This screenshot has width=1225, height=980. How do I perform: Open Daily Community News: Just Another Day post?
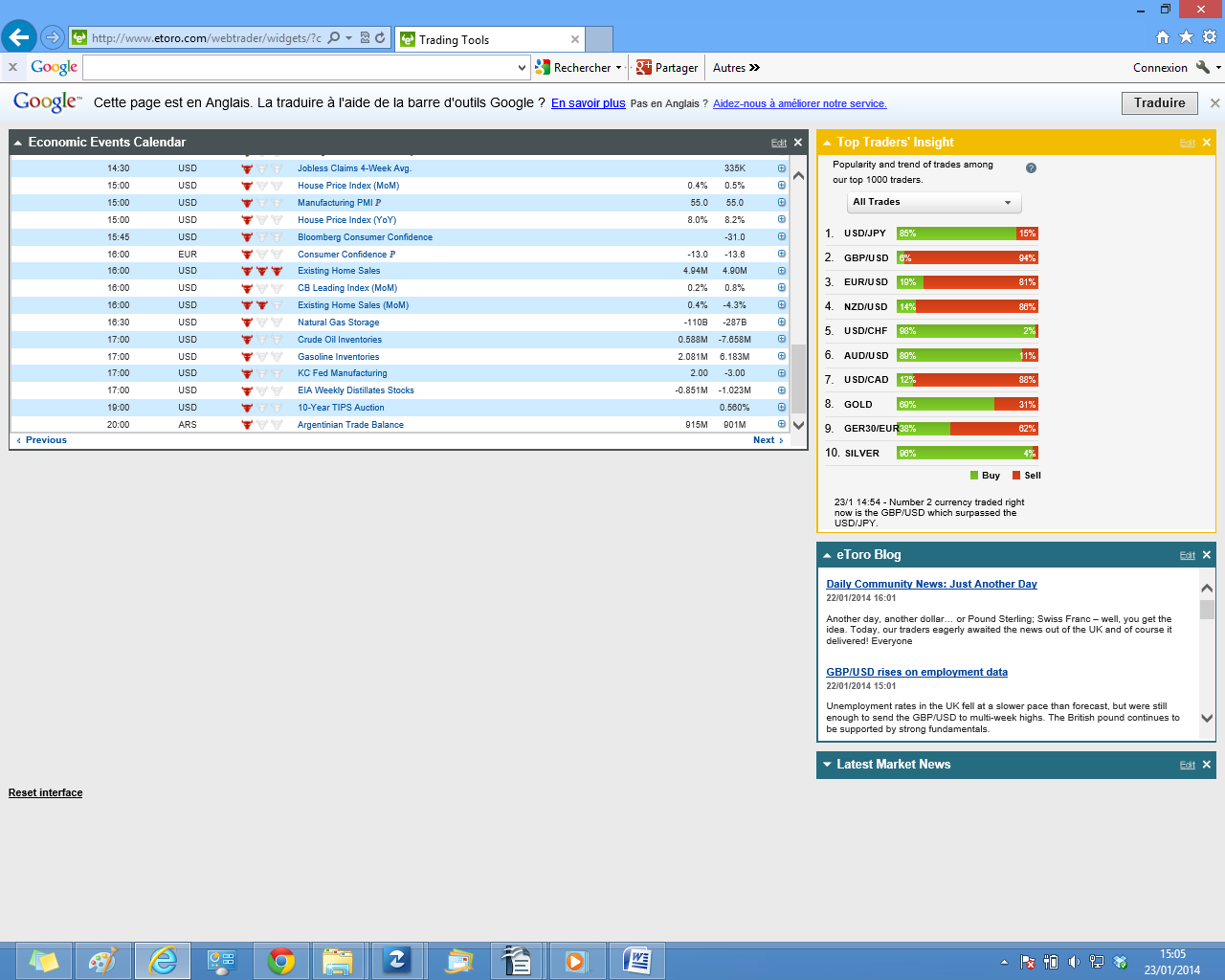point(931,584)
